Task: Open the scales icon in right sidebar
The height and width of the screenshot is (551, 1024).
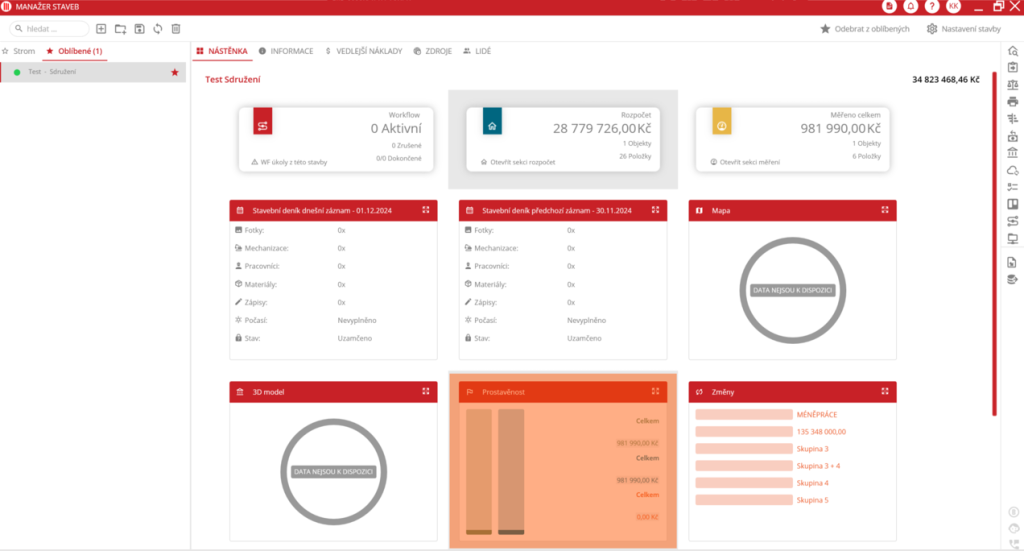Action: click(x=1013, y=84)
